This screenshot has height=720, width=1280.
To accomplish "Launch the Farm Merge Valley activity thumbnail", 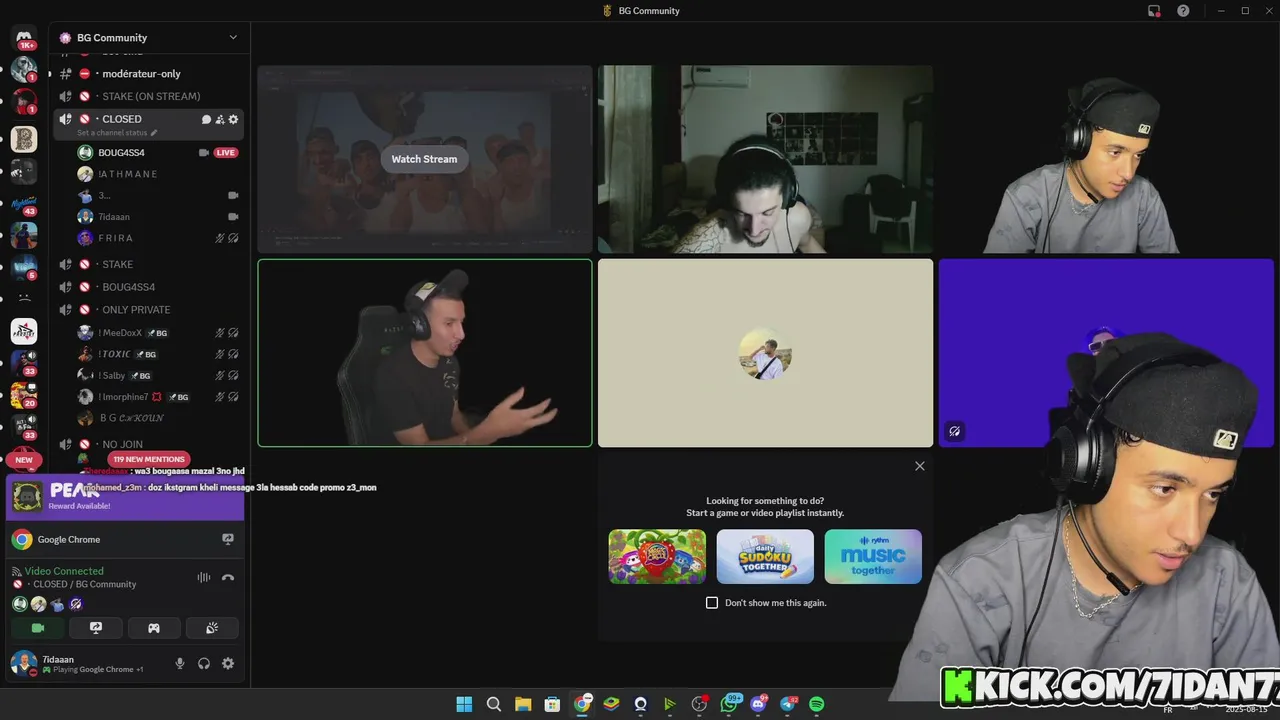I will 657,556.
